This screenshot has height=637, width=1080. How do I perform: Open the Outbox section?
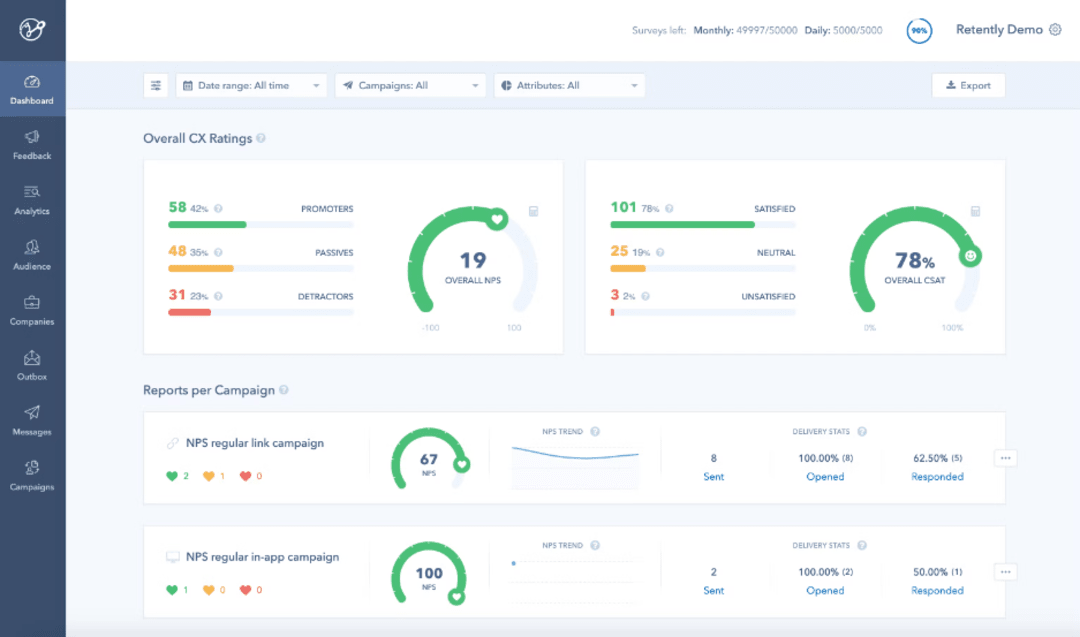point(32,367)
